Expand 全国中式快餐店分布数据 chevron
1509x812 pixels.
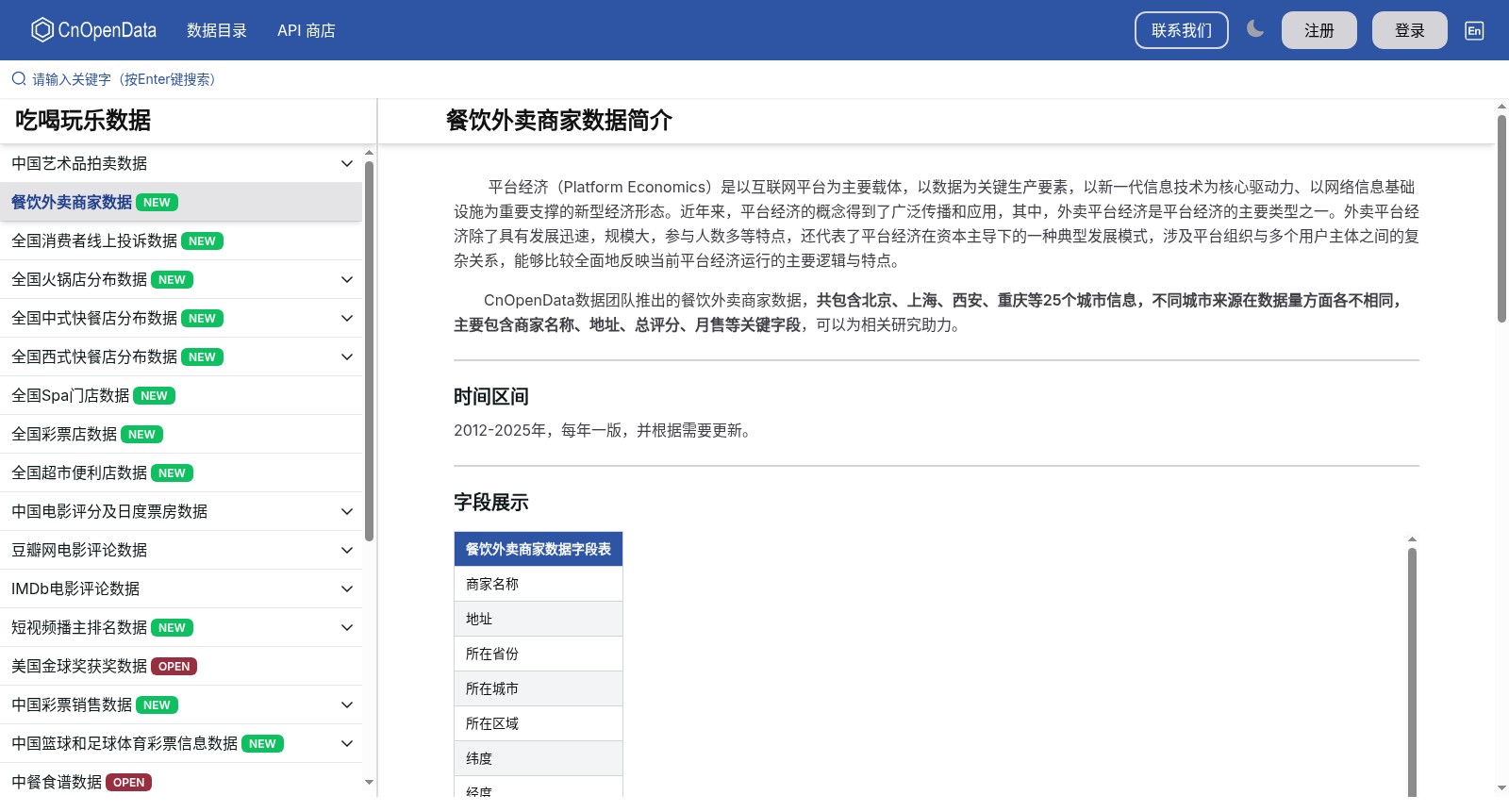(347, 318)
